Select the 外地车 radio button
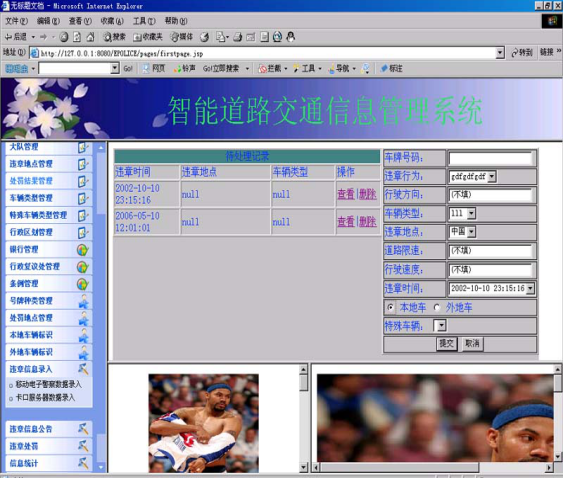This screenshot has height=479, width=563. 437,308
